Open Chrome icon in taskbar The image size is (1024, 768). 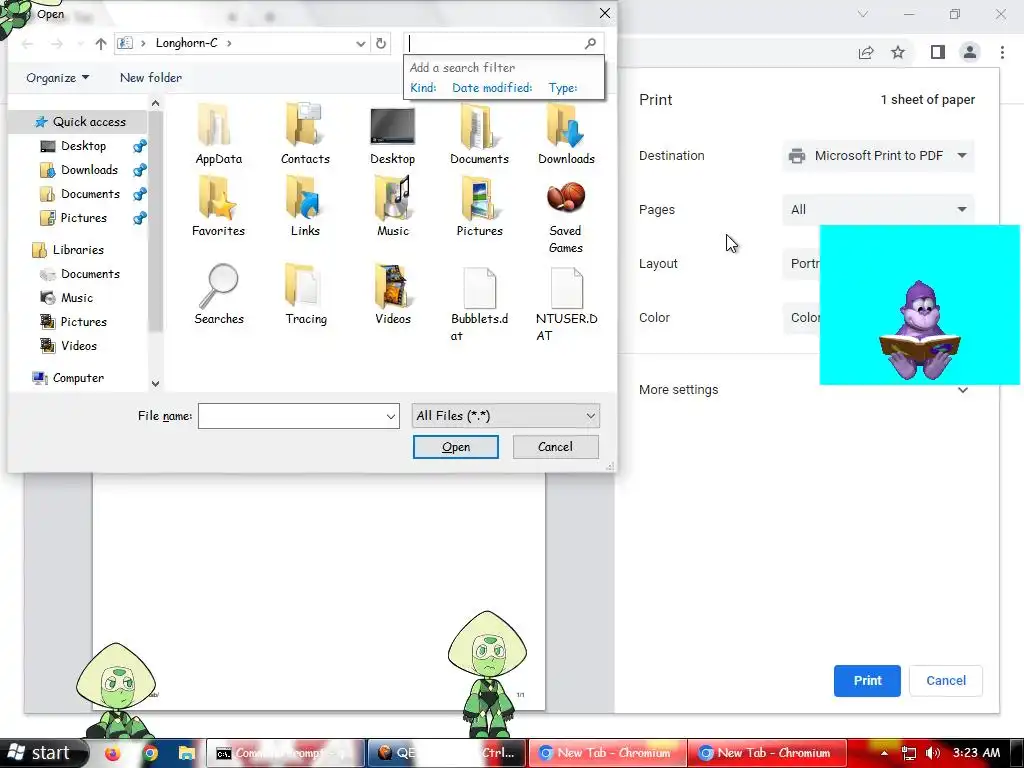[x=150, y=753]
